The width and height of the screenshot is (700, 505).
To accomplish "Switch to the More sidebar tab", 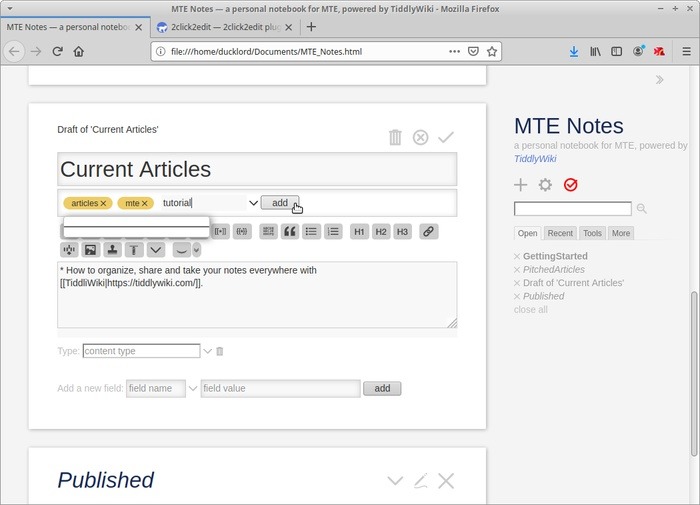I will (621, 233).
